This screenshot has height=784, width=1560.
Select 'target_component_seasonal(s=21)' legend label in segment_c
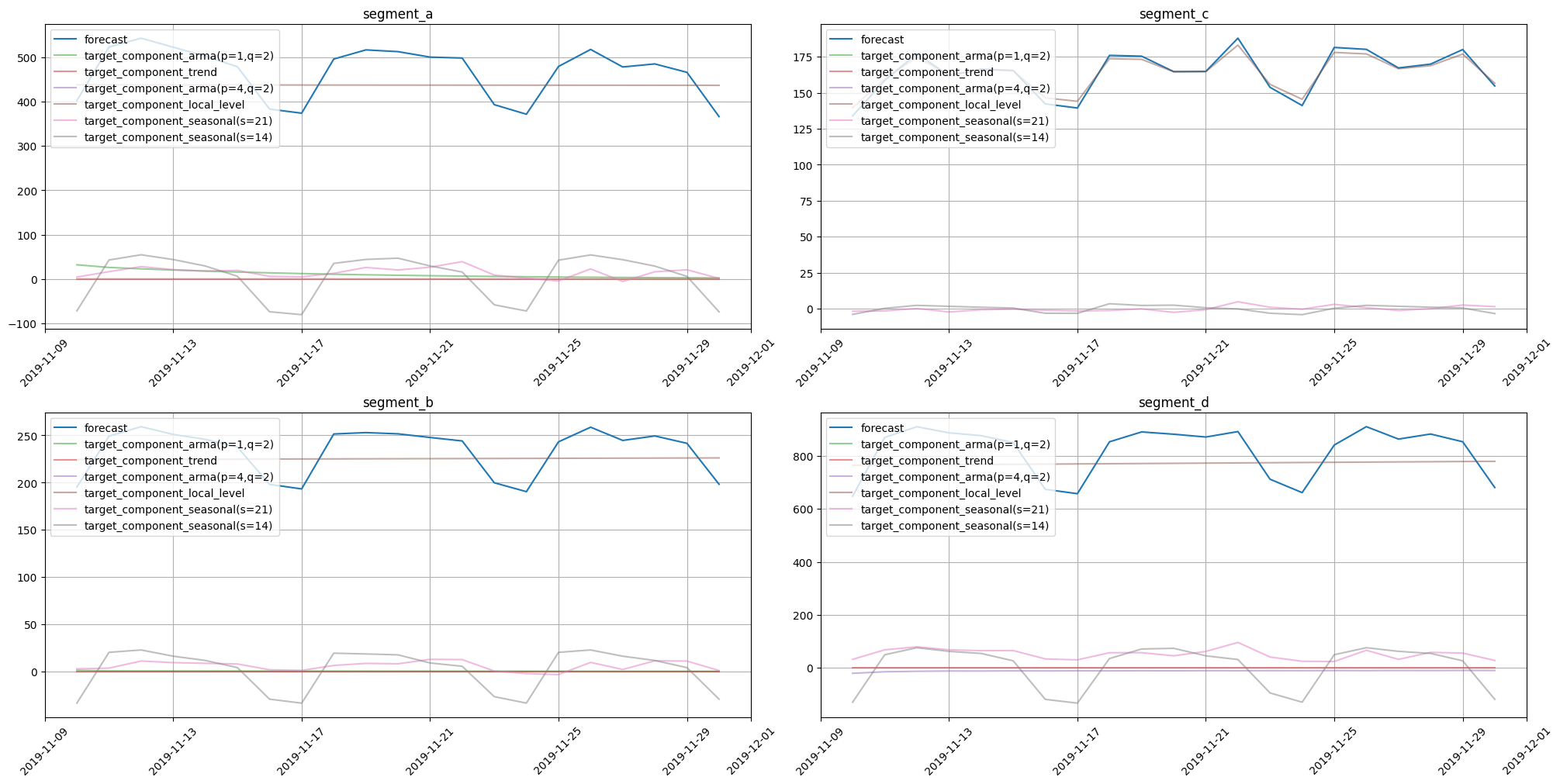click(x=955, y=121)
